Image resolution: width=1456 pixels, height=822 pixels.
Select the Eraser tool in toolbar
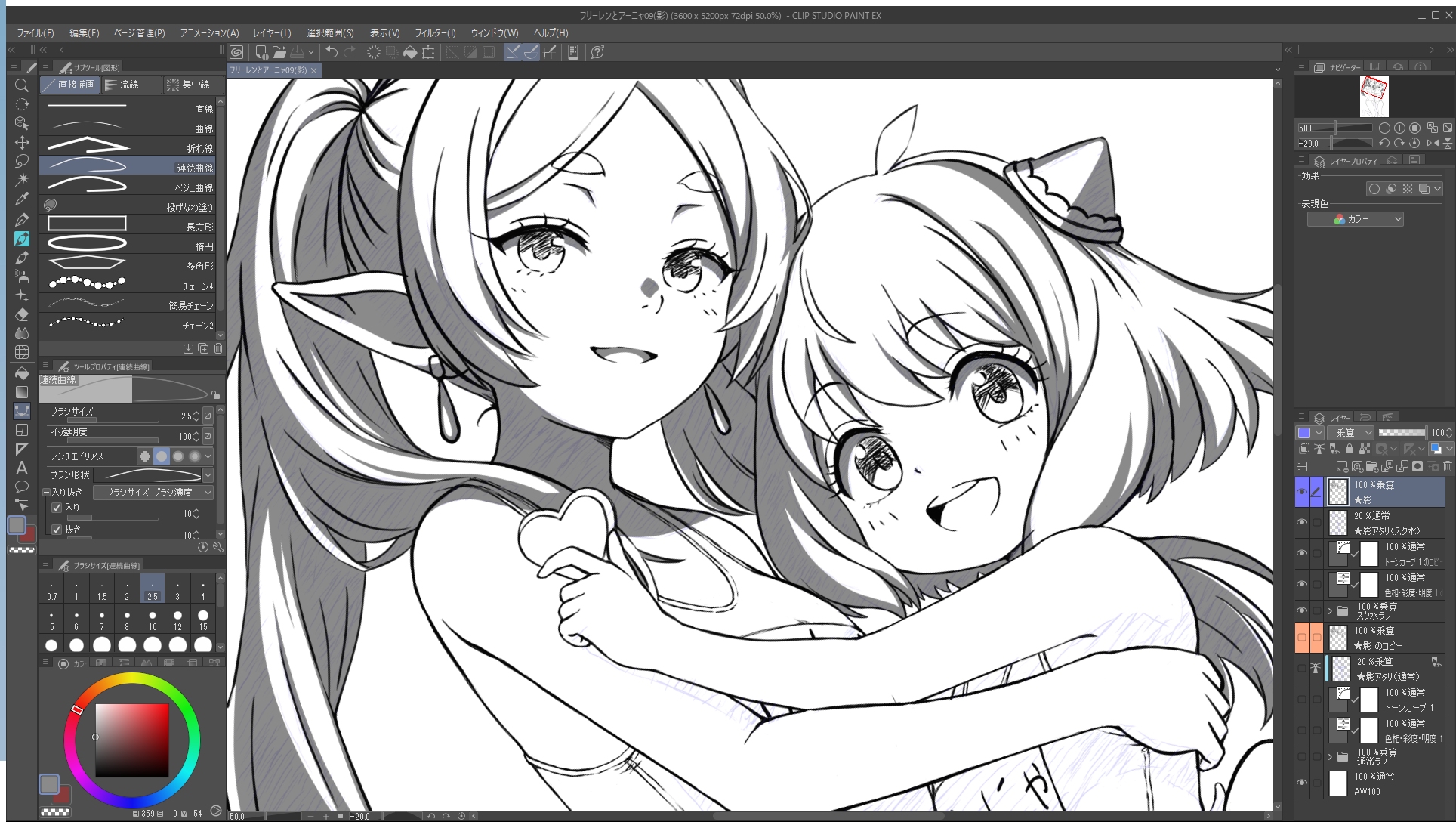click(x=22, y=314)
